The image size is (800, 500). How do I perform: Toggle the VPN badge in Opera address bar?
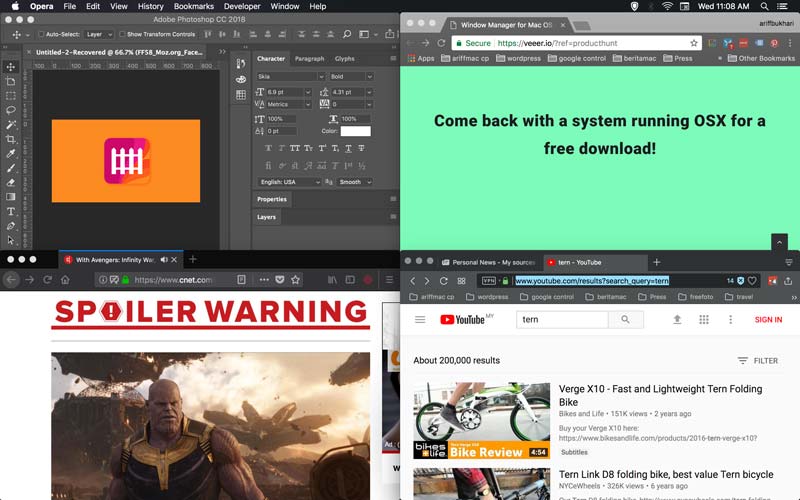(489, 281)
